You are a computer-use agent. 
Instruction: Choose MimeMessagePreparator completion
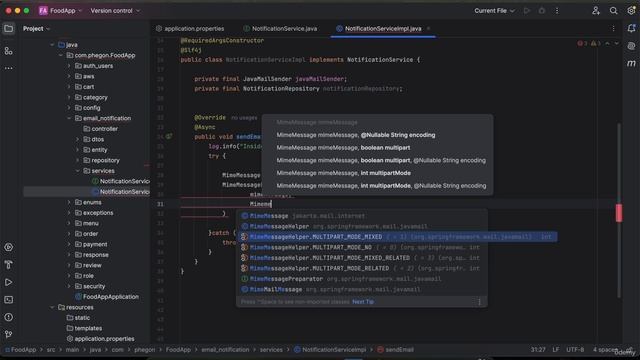pyautogui.click(x=362, y=279)
